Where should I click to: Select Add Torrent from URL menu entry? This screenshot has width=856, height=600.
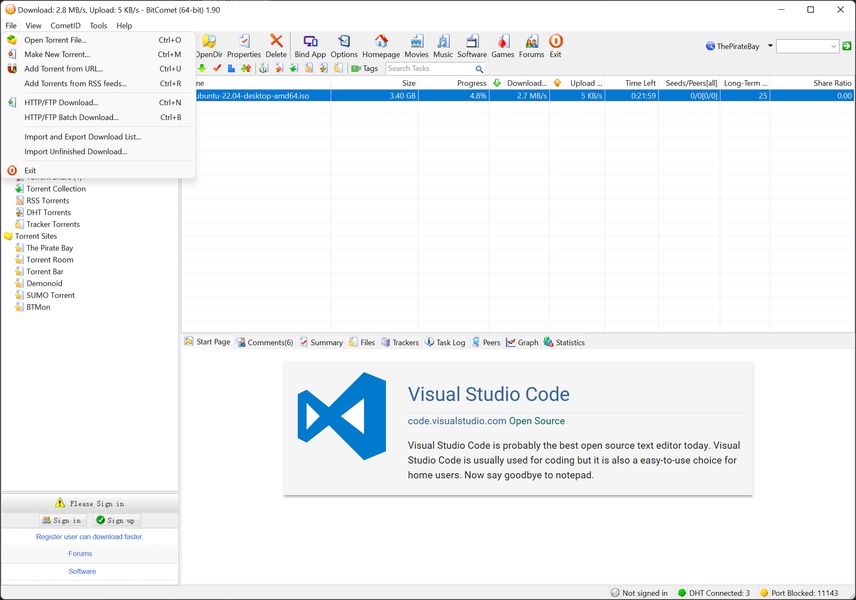63,69
